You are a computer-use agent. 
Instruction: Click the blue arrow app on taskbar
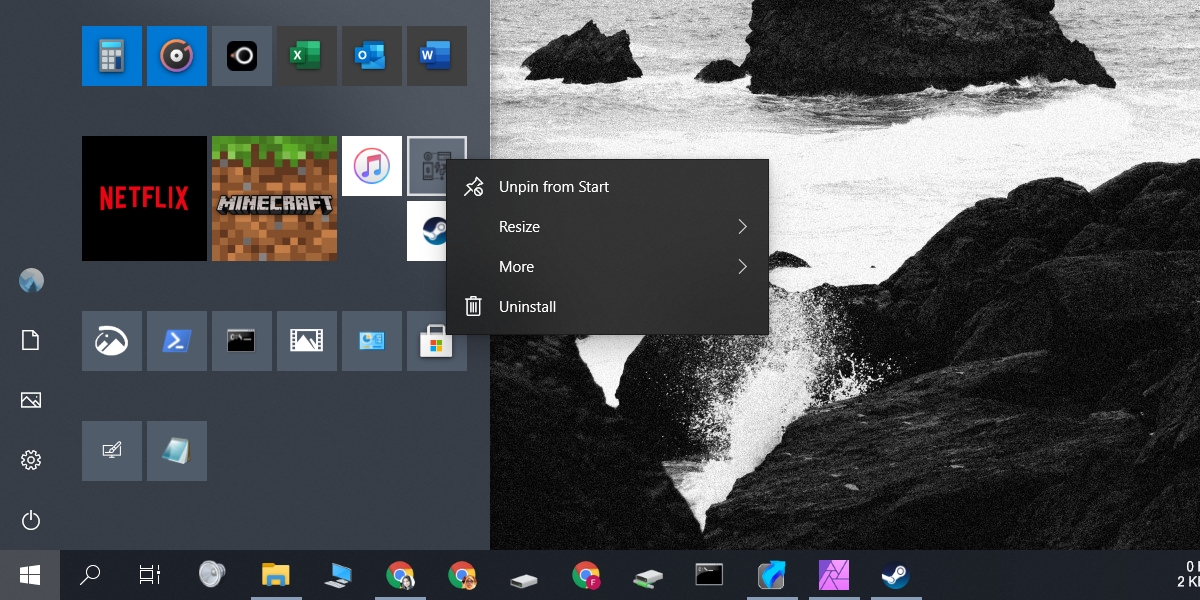[x=771, y=575]
